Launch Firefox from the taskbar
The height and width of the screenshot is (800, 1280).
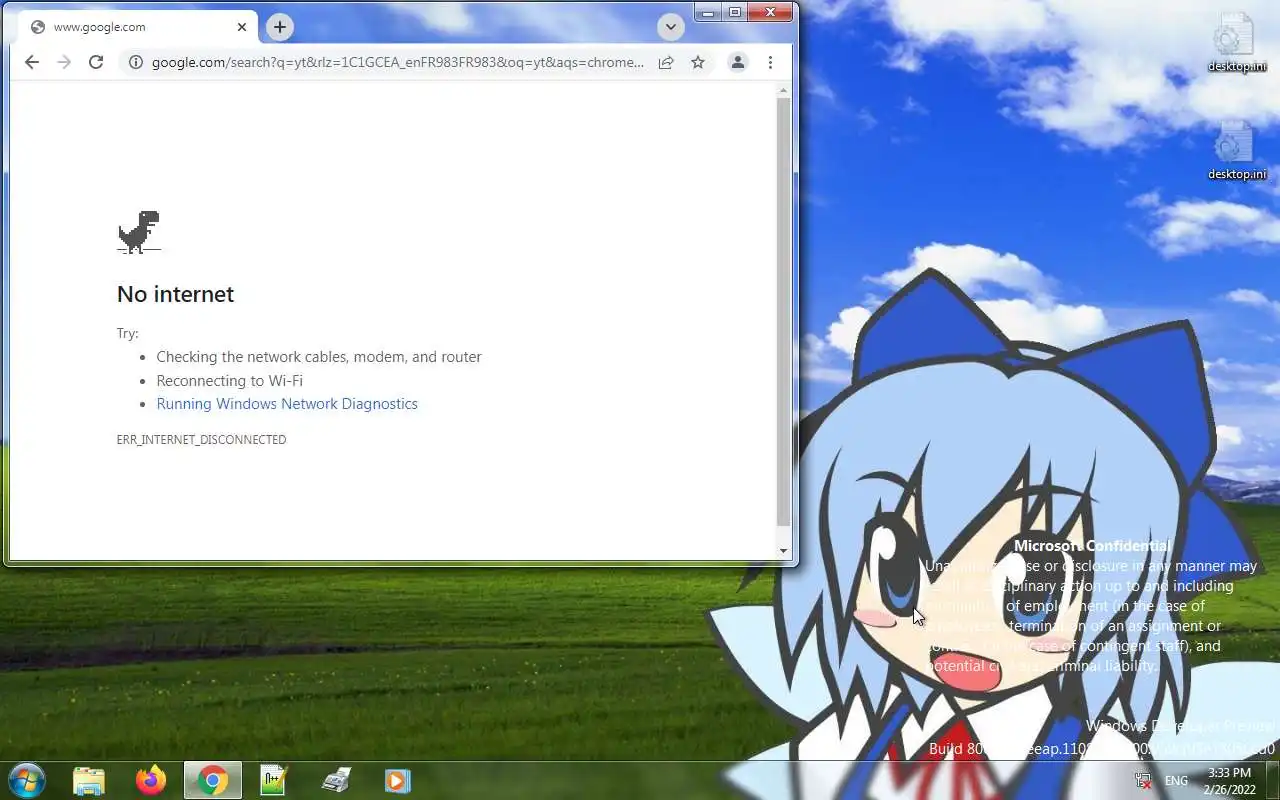click(x=151, y=780)
